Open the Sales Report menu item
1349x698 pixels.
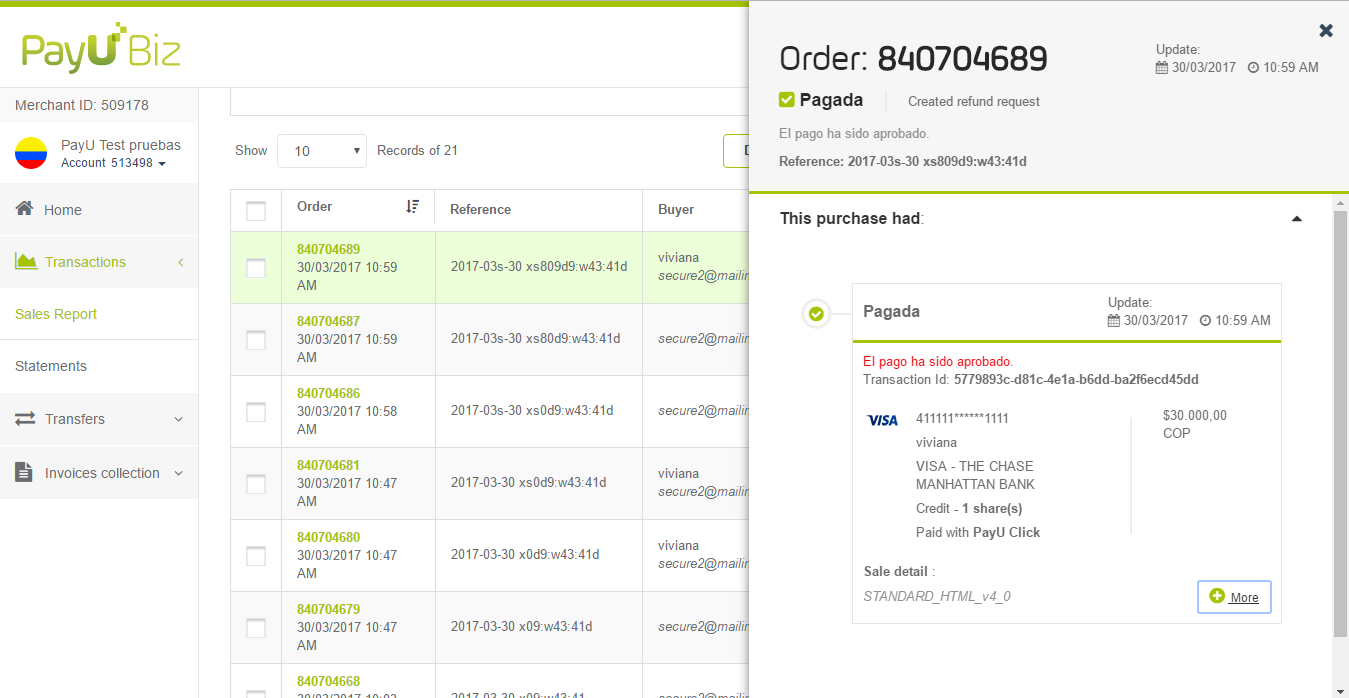point(56,314)
